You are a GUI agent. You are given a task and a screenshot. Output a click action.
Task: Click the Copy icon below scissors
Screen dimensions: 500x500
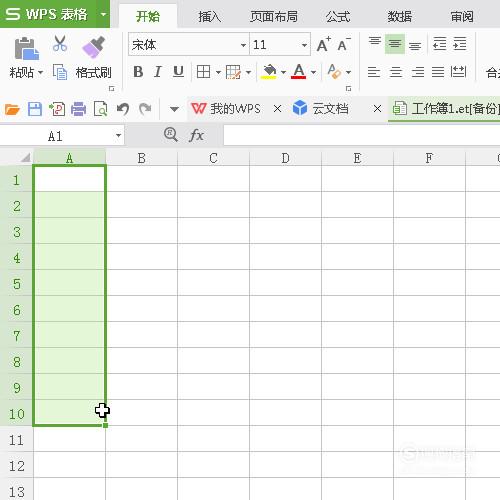pos(60,72)
